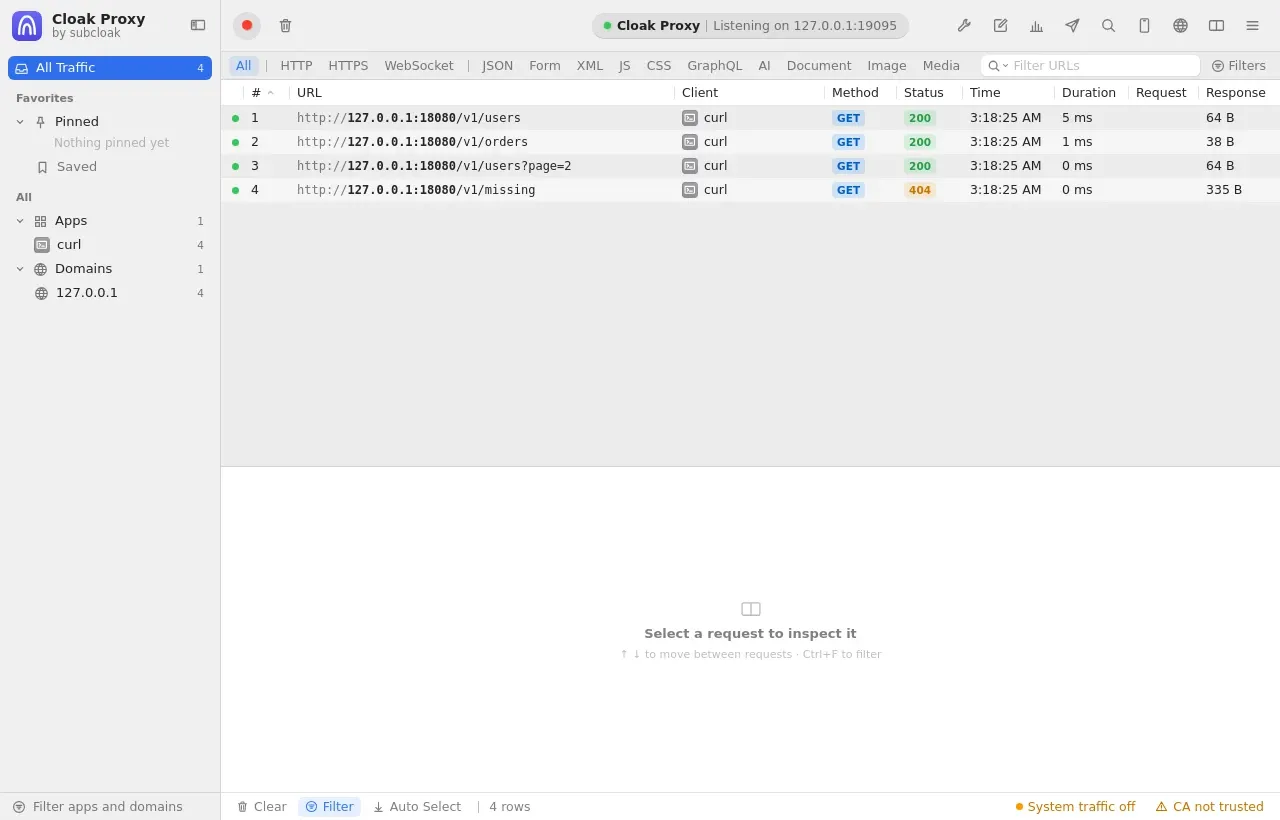Image resolution: width=1280 pixels, height=820 pixels.
Task: Click the bookmark icon next to Saved
Action: pos(42,167)
